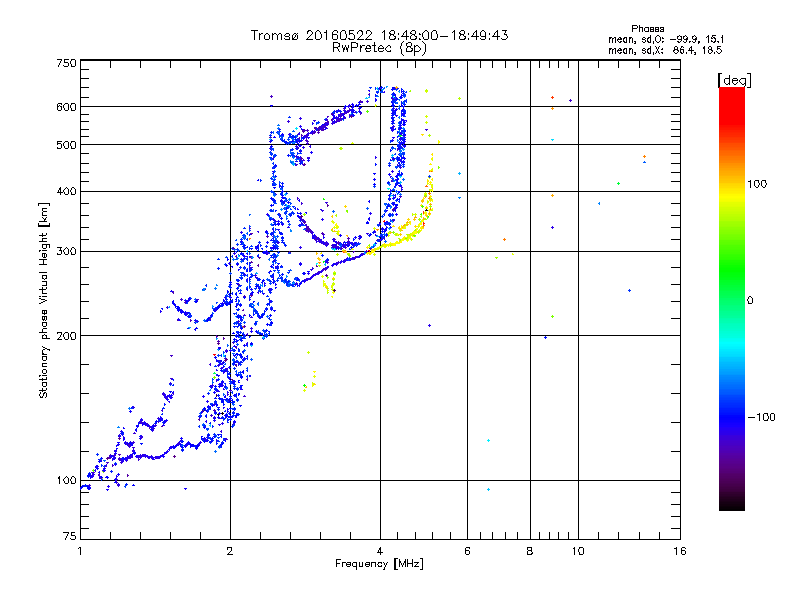Viewport: 800px width, 600px height.
Task: Click the phase colorbar scale
Action: 732,298
